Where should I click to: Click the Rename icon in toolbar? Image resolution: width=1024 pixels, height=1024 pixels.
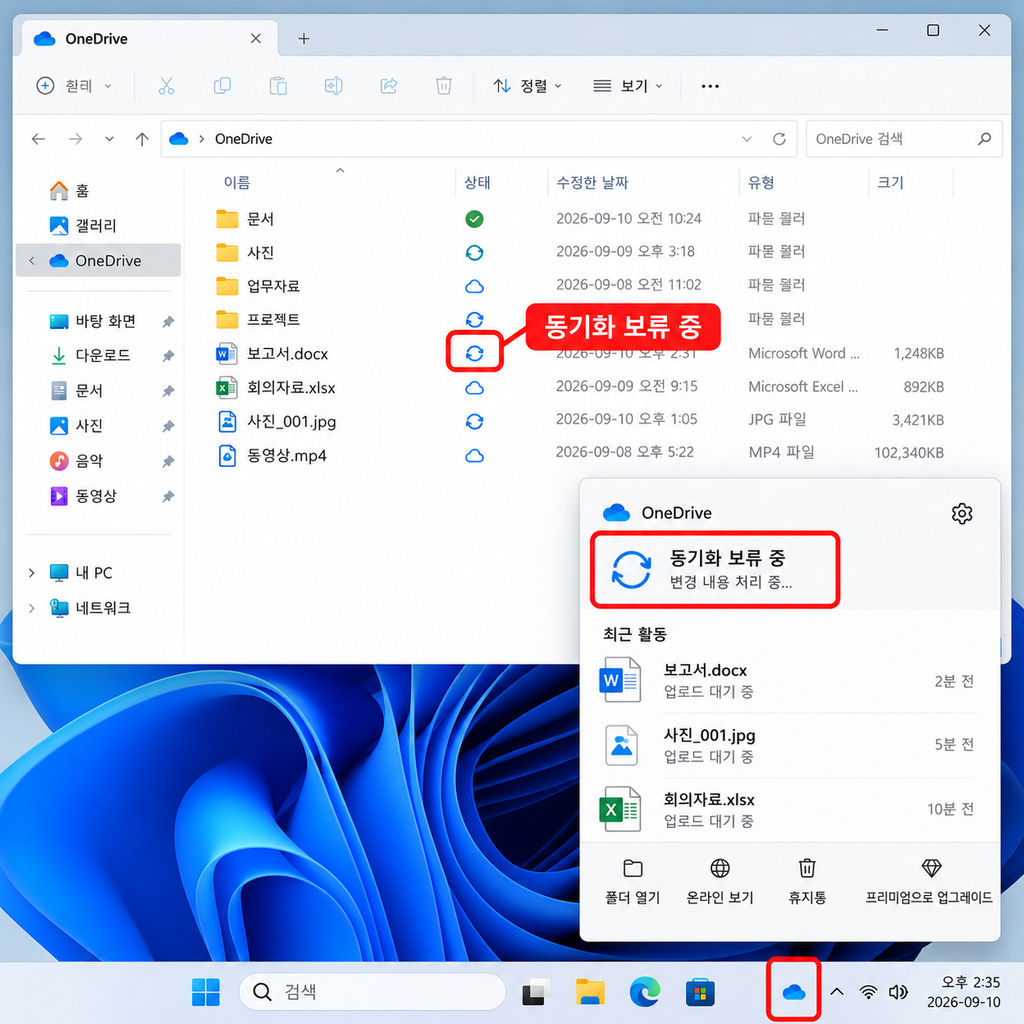pyautogui.click(x=334, y=86)
